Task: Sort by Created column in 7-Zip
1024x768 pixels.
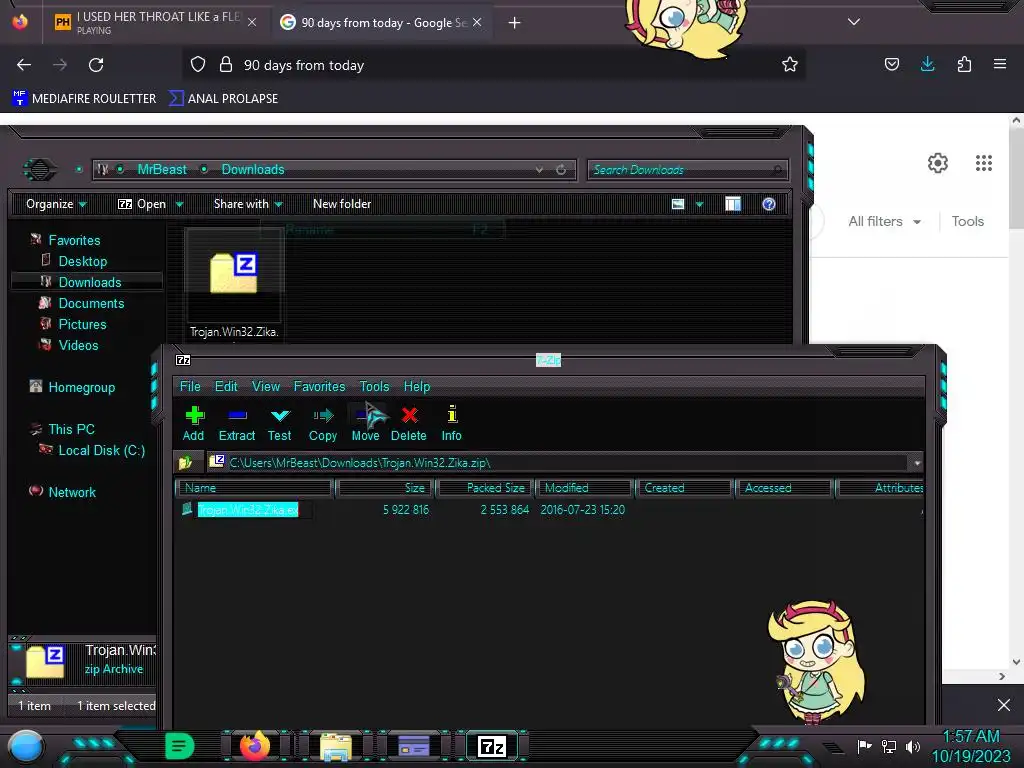Action: click(x=684, y=488)
